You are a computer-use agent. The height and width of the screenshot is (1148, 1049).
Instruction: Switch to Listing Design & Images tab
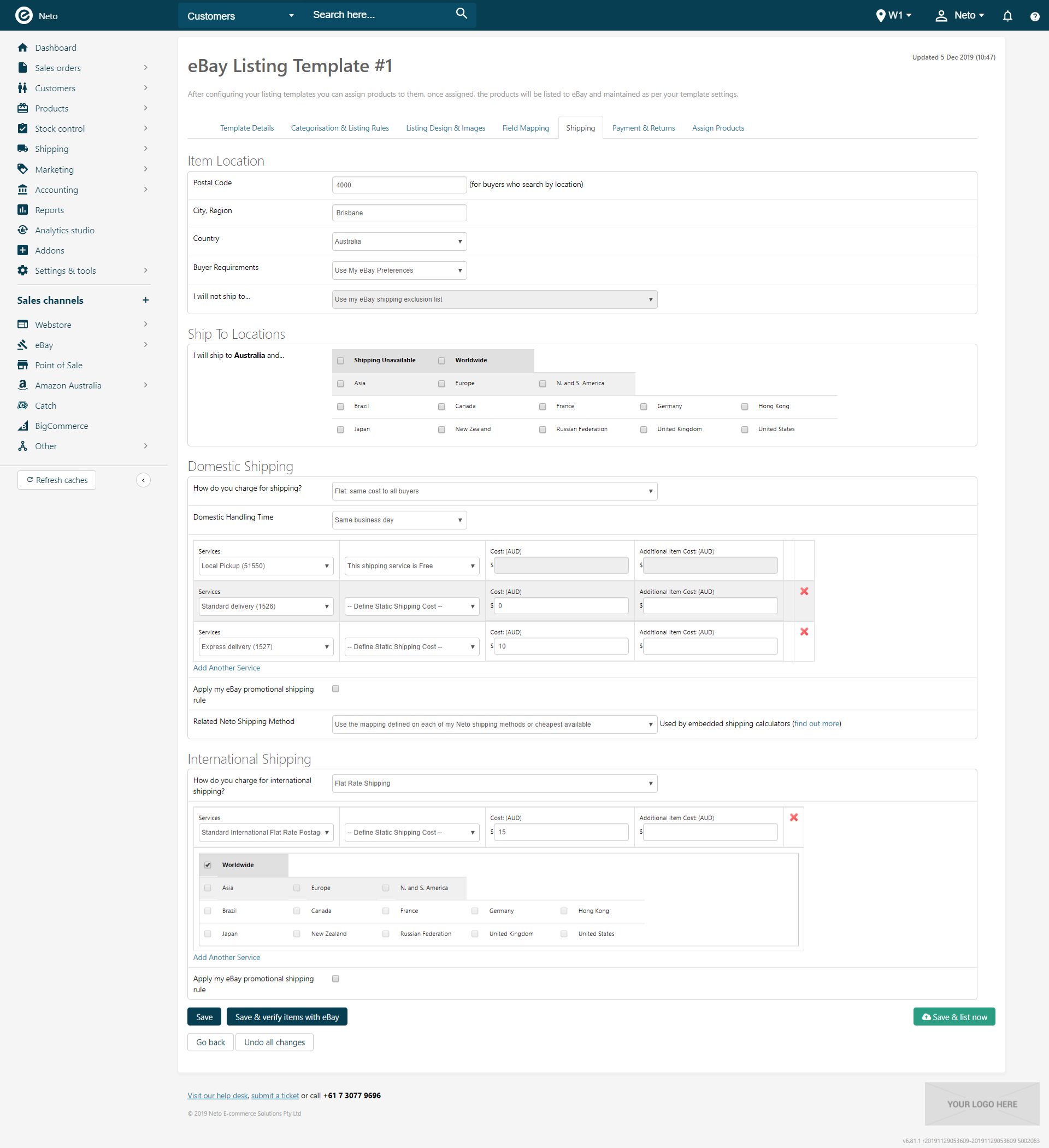[x=445, y=128]
